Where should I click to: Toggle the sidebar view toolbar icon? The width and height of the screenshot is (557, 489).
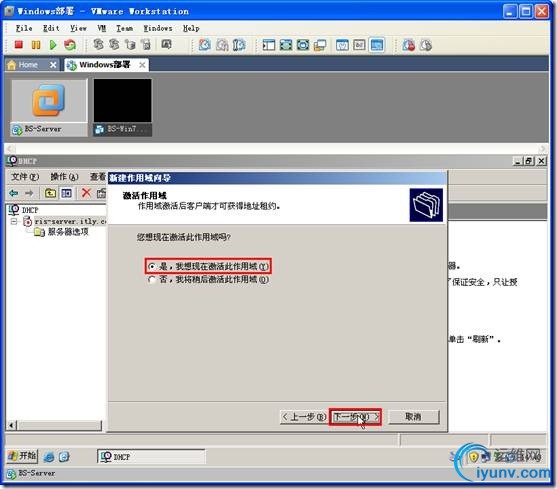(x=269, y=45)
